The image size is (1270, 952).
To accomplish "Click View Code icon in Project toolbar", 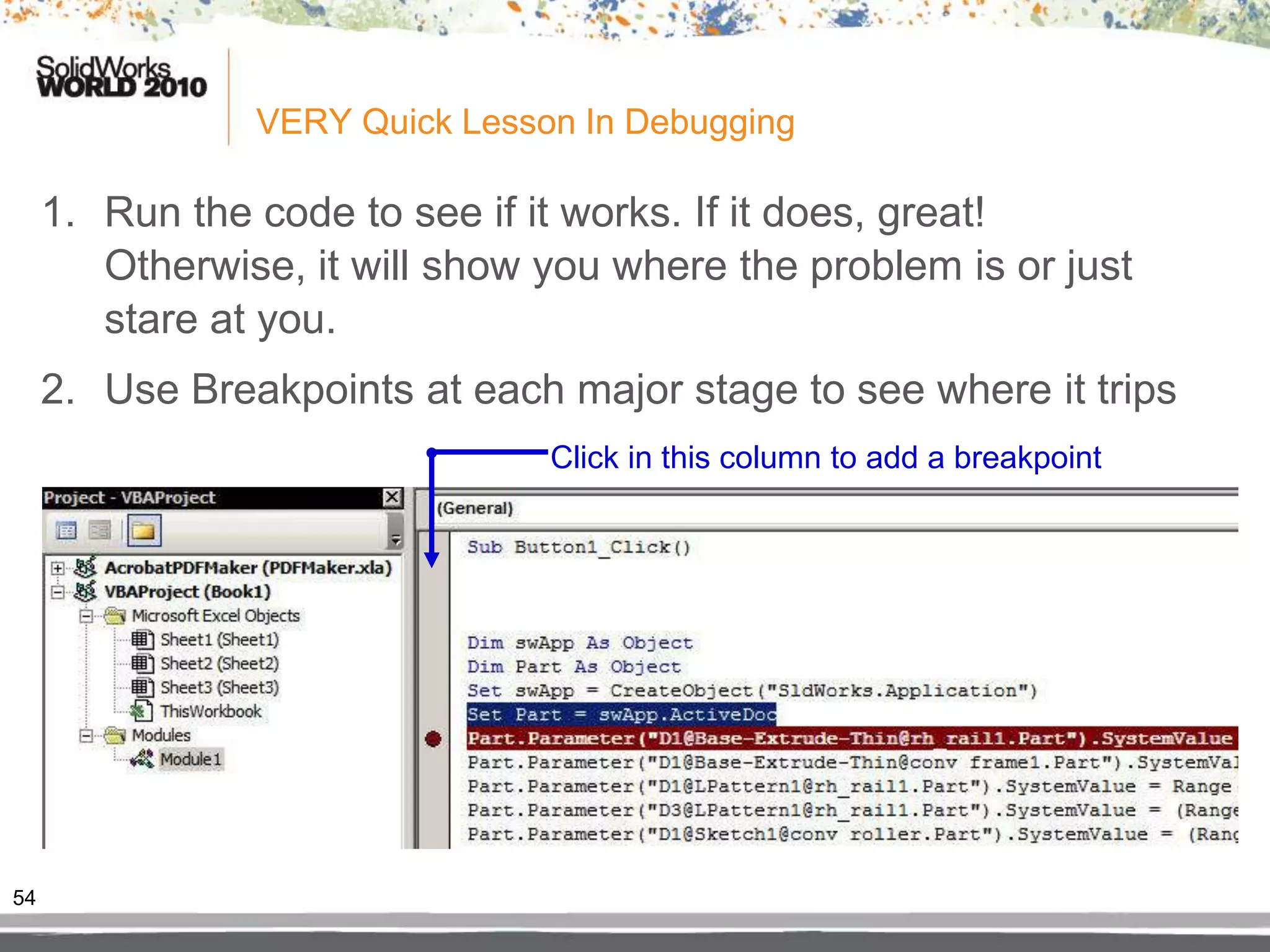I will coord(66,531).
